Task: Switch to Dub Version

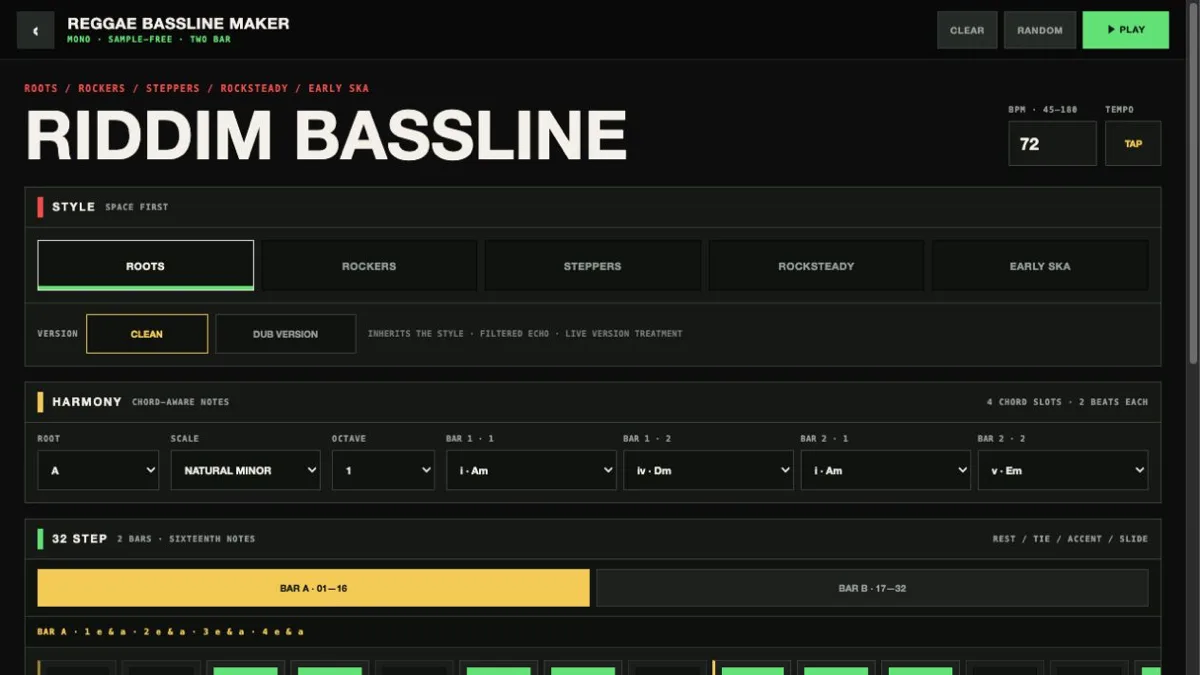Action: tap(285, 334)
